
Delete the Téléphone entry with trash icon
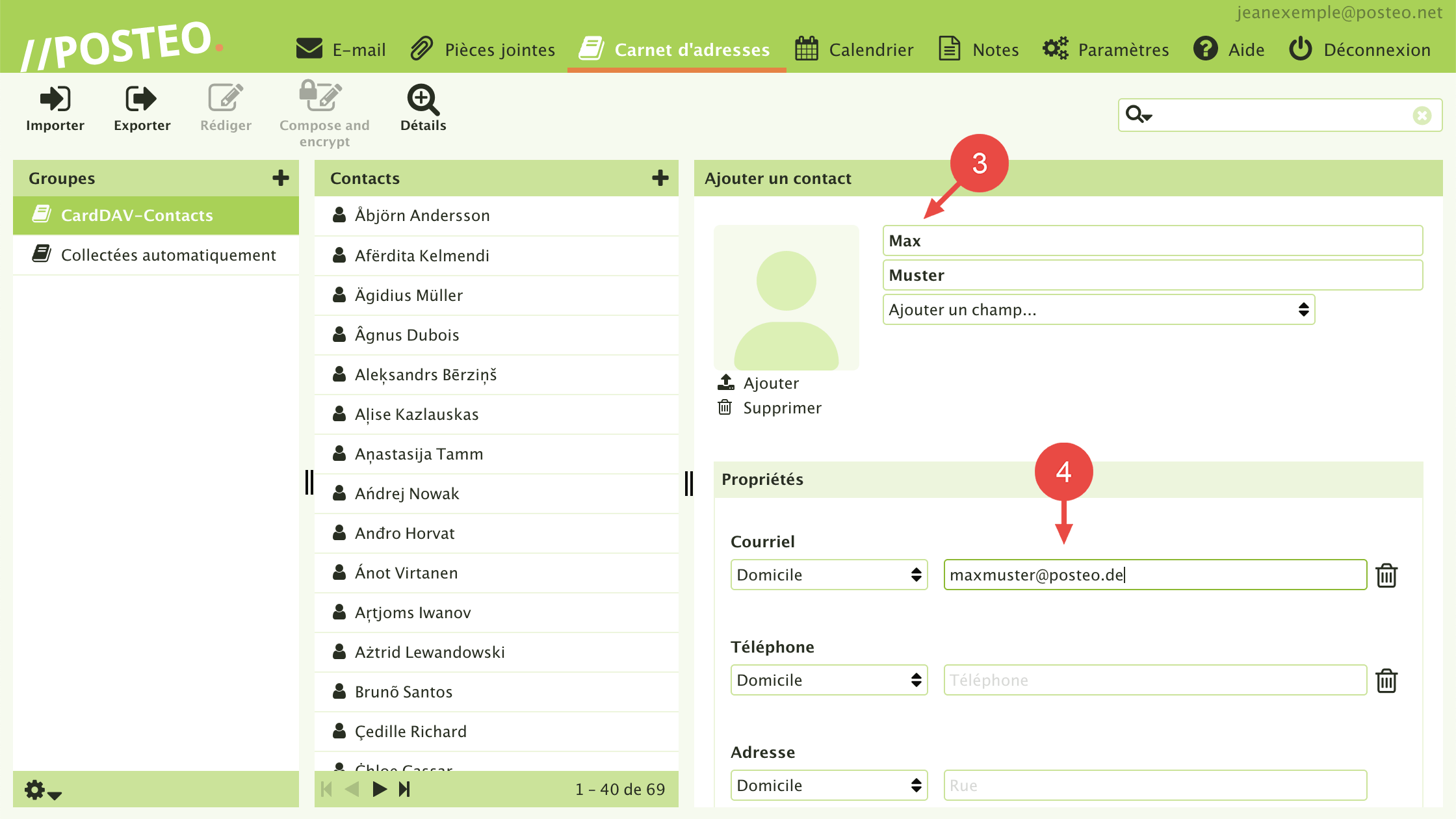[1386, 681]
